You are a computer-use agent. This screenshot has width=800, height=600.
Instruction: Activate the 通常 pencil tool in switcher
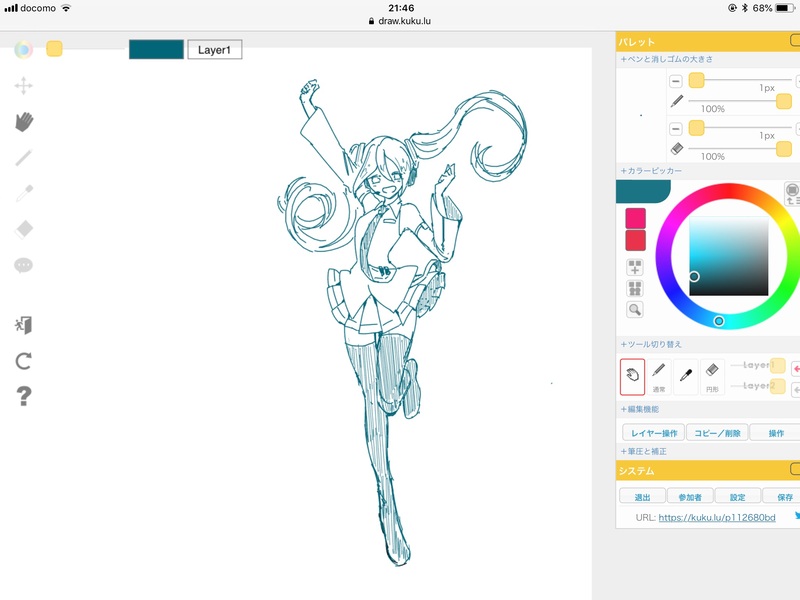point(659,377)
